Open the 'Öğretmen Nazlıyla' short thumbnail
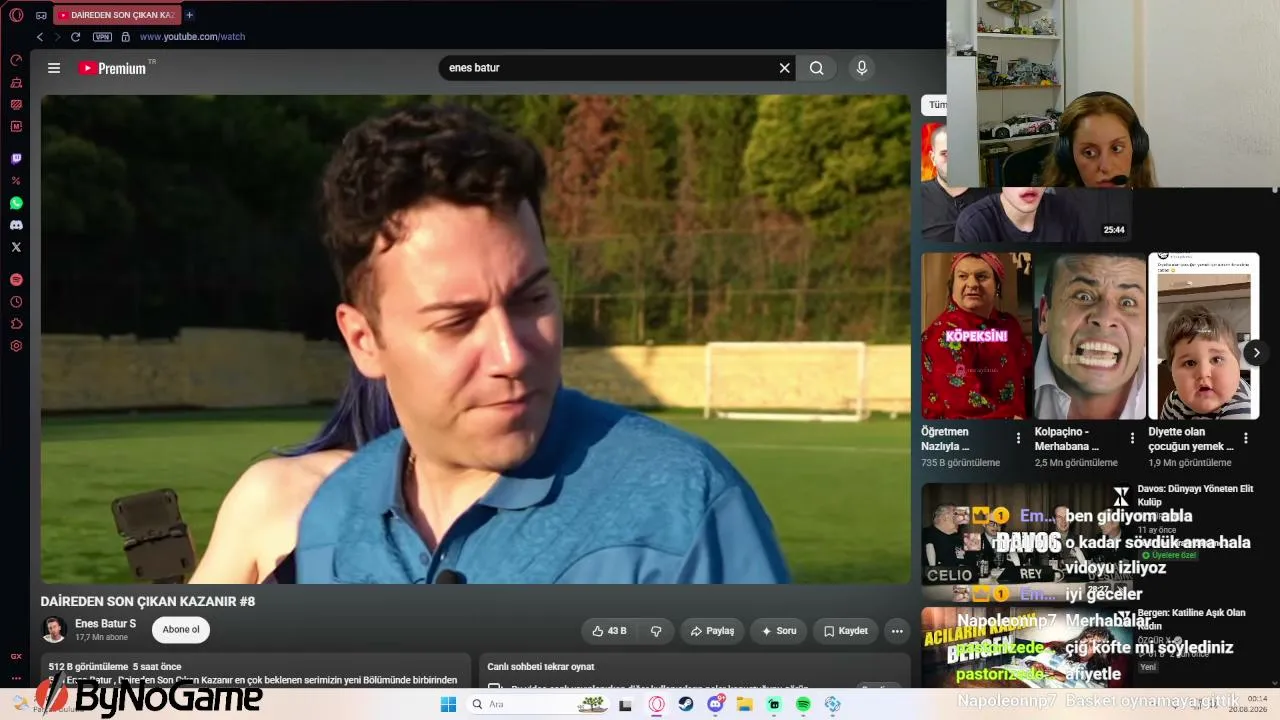Viewport: 1280px width, 720px height. pos(975,336)
